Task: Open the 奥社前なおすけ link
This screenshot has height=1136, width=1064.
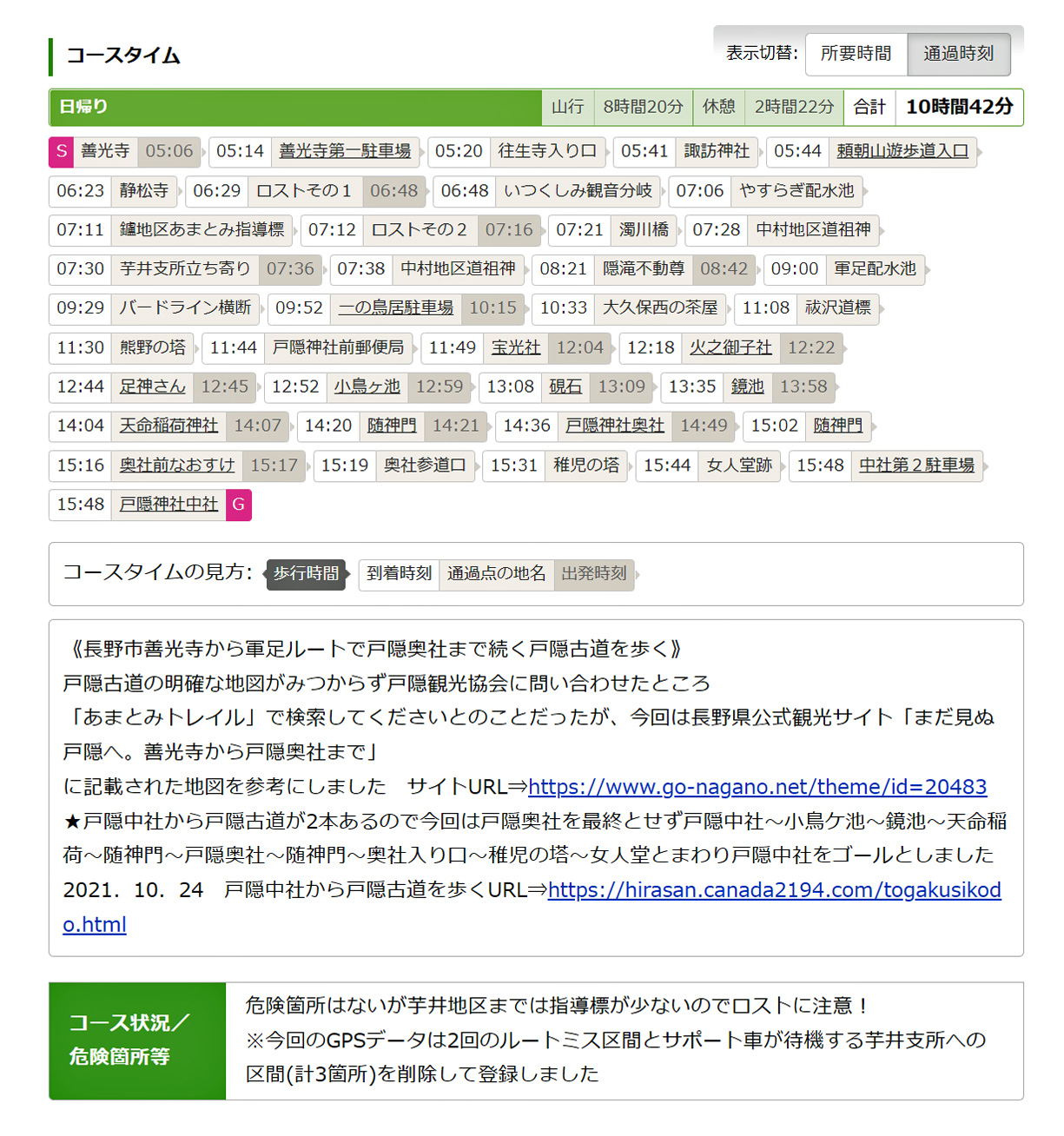Action: (177, 466)
